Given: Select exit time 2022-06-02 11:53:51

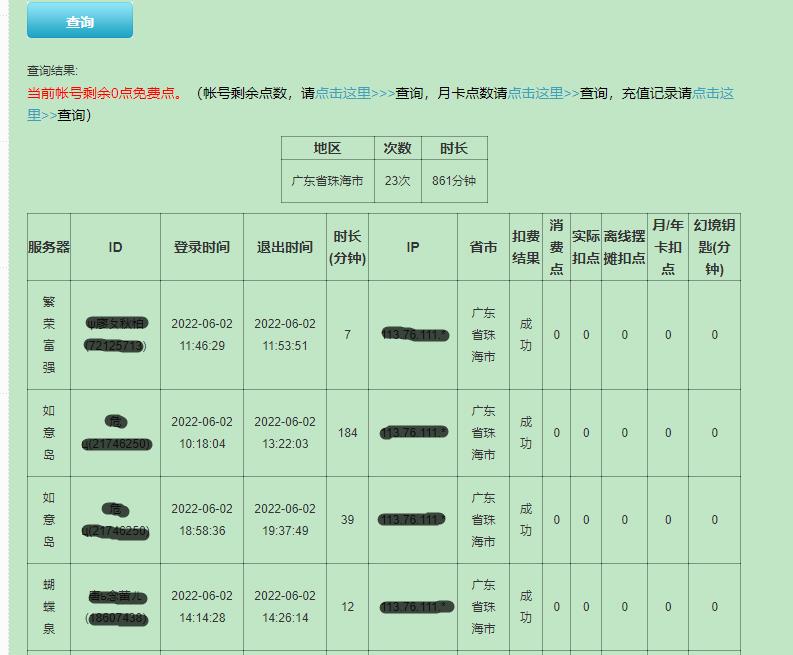Looking at the screenshot, I should [285, 335].
